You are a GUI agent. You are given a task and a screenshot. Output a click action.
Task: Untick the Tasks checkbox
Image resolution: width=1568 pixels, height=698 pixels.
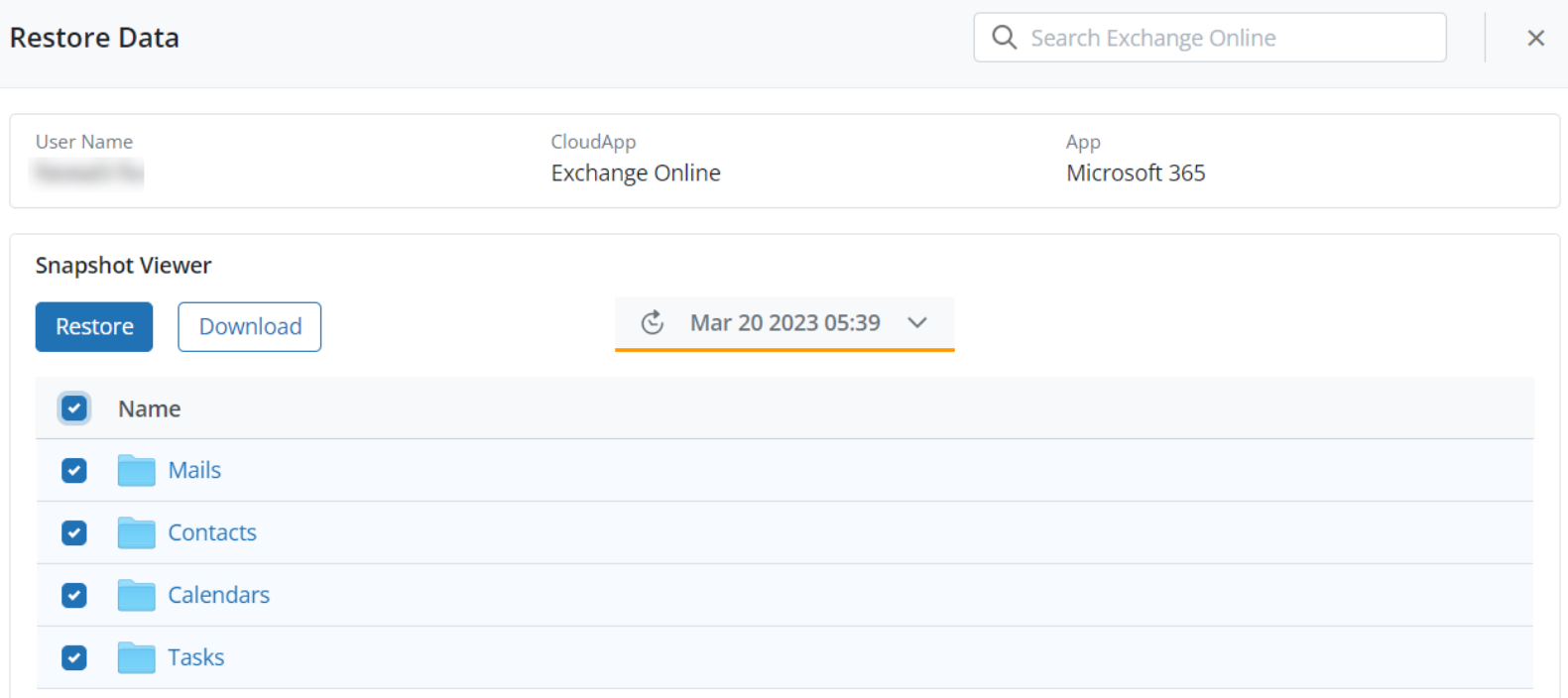pyautogui.click(x=74, y=657)
